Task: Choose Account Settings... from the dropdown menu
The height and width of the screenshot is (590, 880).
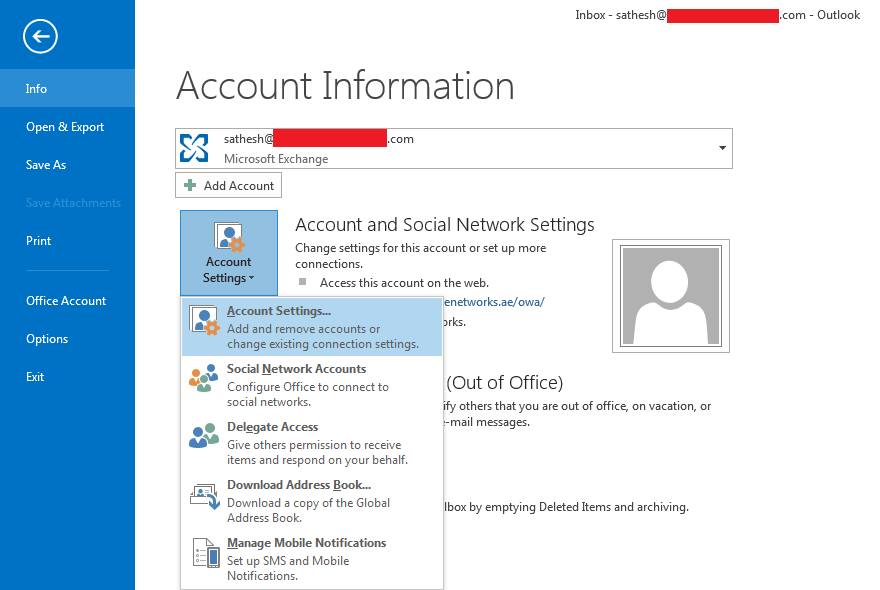Action: (x=312, y=327)
